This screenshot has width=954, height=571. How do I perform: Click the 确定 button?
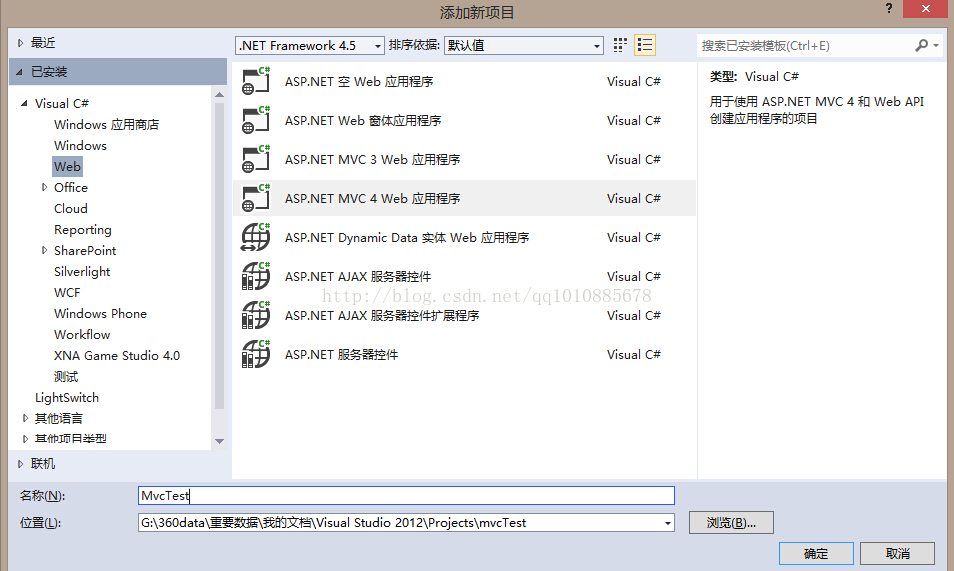[x=816, y=553]
